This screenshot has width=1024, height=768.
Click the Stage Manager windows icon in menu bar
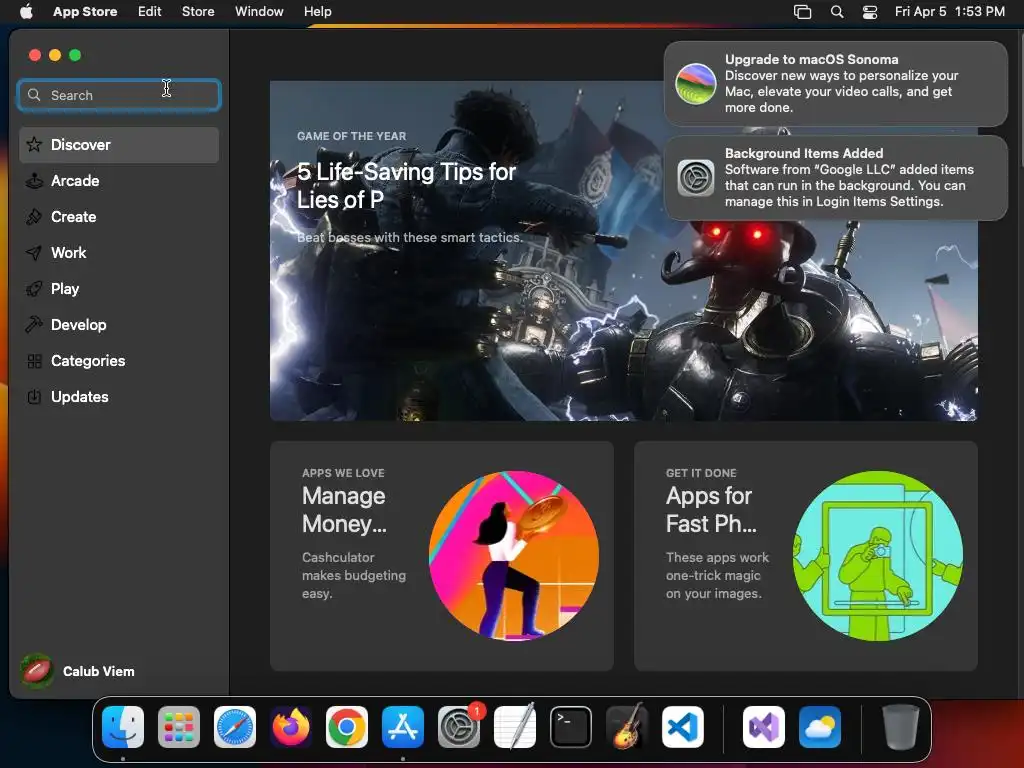click(x=803, y=12)
